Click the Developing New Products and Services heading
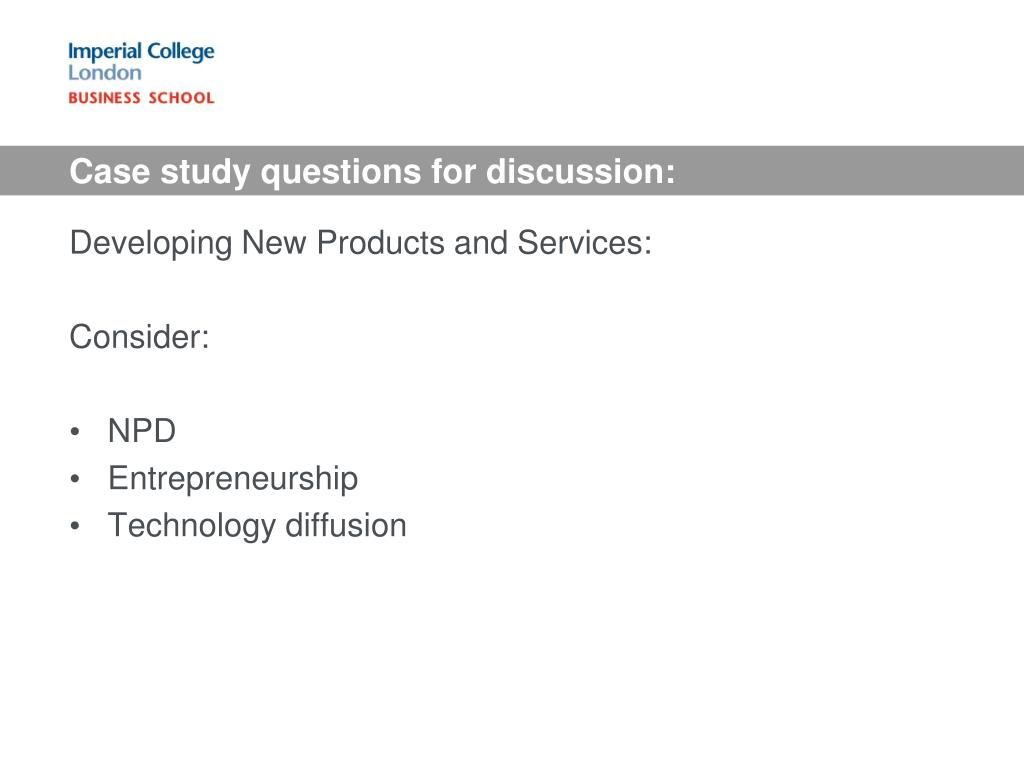 (360, 244)
